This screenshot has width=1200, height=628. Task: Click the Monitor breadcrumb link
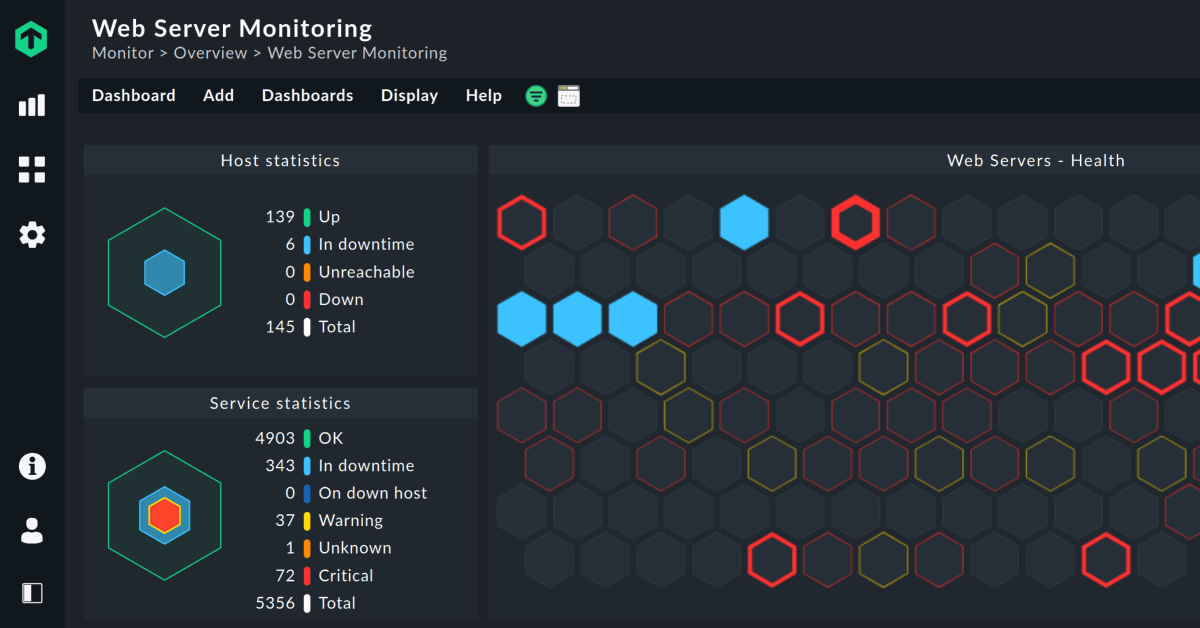(x=123, y=53)
